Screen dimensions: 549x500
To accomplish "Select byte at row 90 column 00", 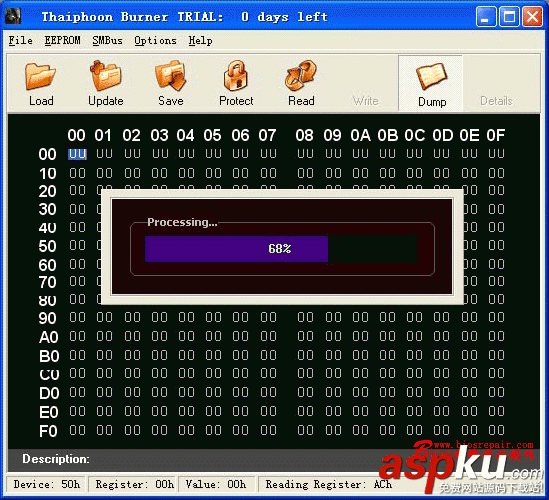I will (x=77, y=317).
